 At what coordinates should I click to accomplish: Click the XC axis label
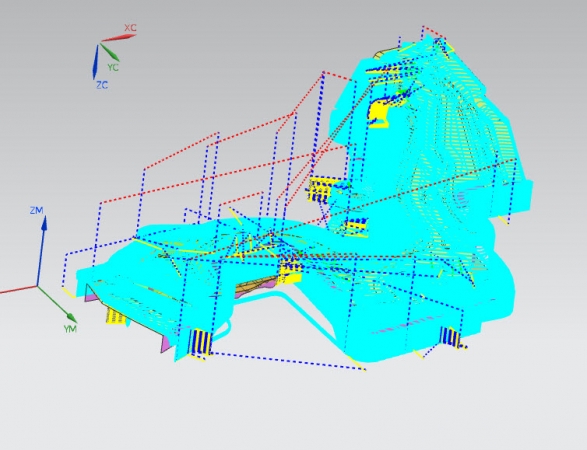[x=130, y=28]
